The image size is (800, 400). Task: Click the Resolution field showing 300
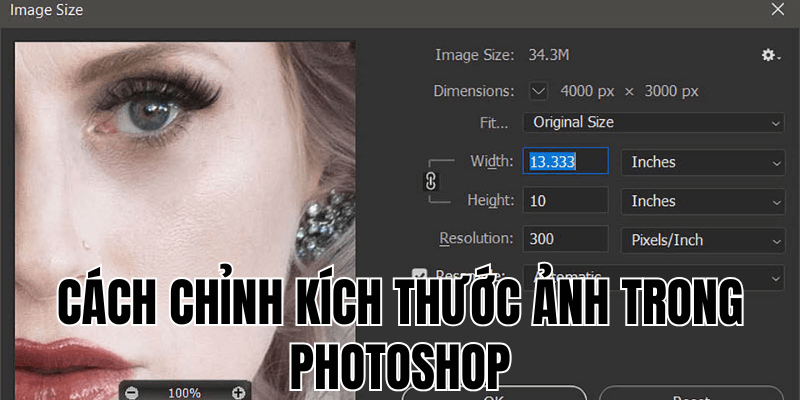click(x=565, y=240)
